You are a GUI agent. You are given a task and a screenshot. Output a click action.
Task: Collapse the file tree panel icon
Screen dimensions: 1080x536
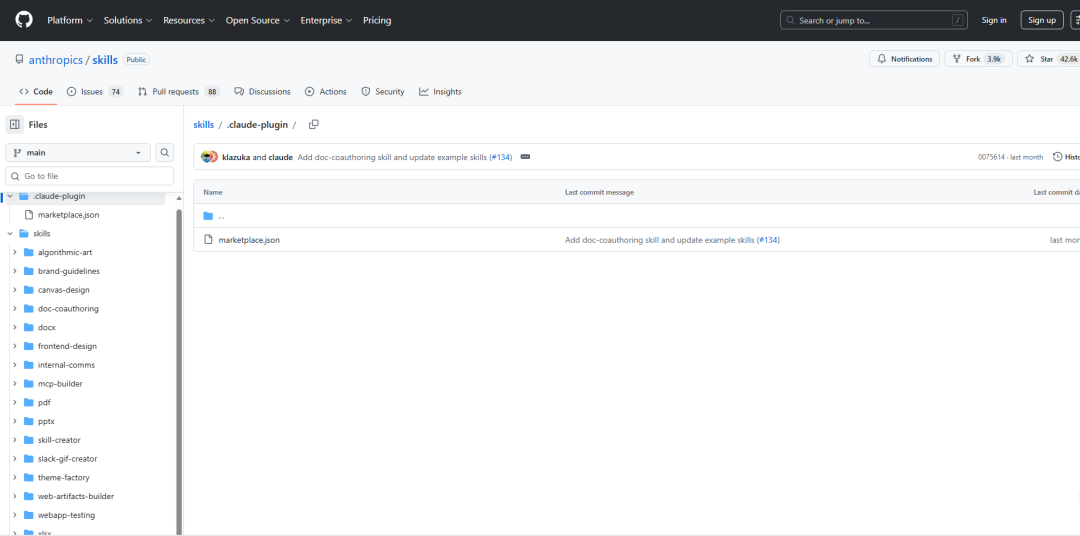tap(14, 125)
